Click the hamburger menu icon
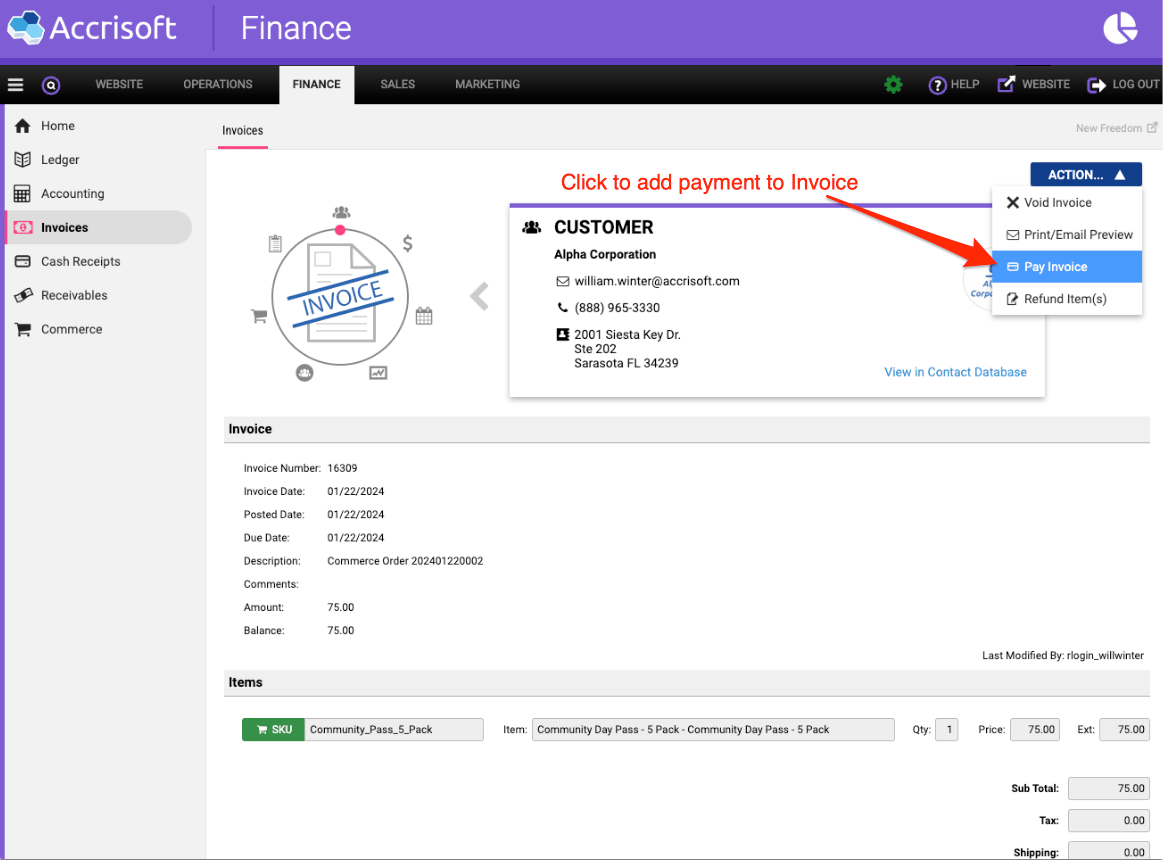1163x860 pixels. (15, 85)
